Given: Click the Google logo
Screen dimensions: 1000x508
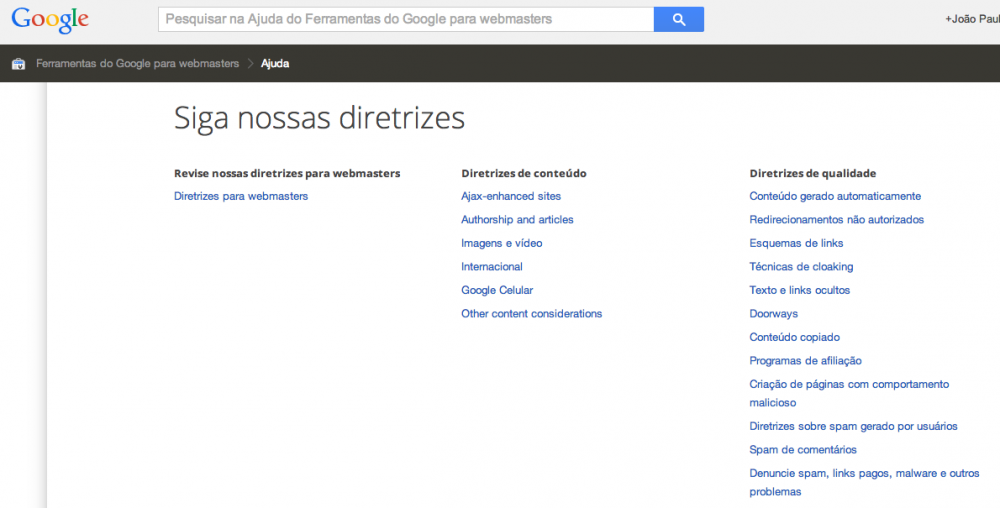Looking at the screenshot, I should coord(50,19).
